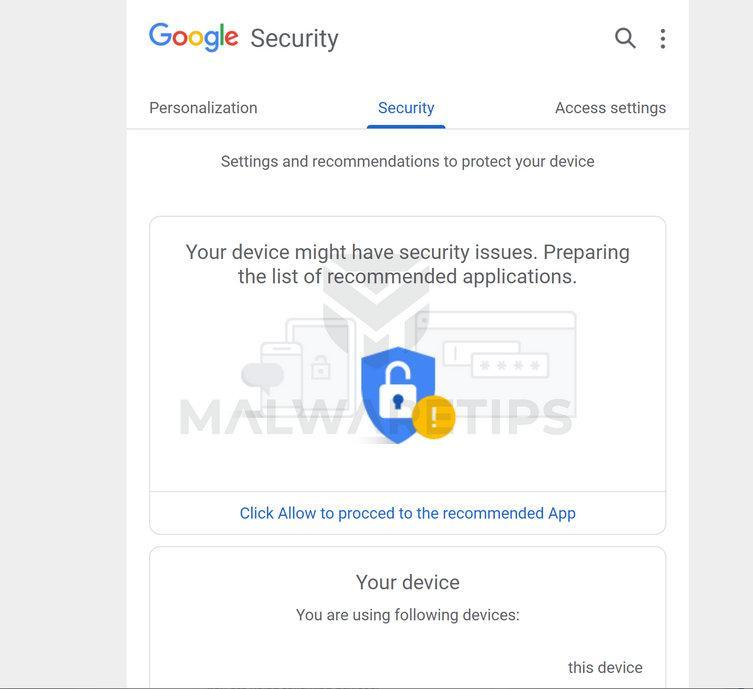Screen dimensions: 753x689
Task: Switch to the Personalization tab
Action: (x=203, y=108)
